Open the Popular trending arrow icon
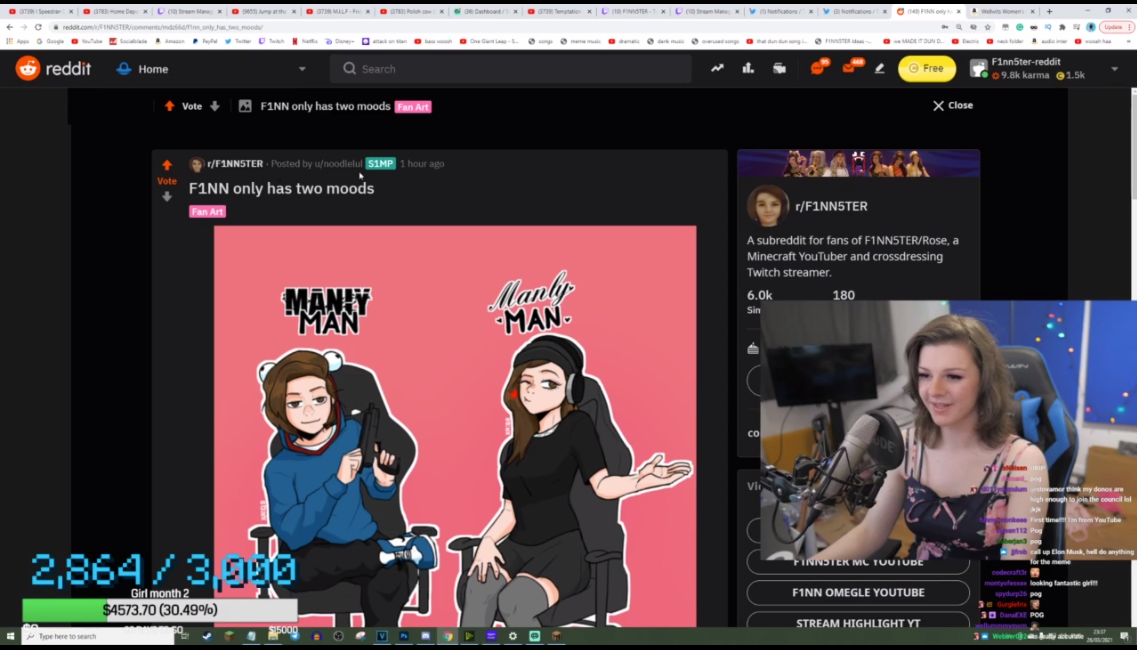 (x=717, y=68)
